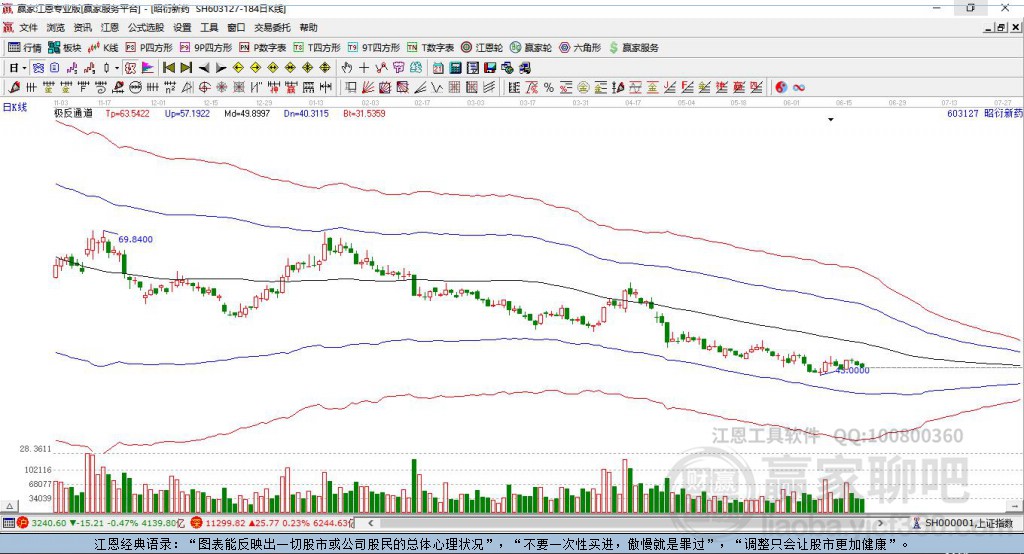Open the P数字表 tool

coord(263,48)
